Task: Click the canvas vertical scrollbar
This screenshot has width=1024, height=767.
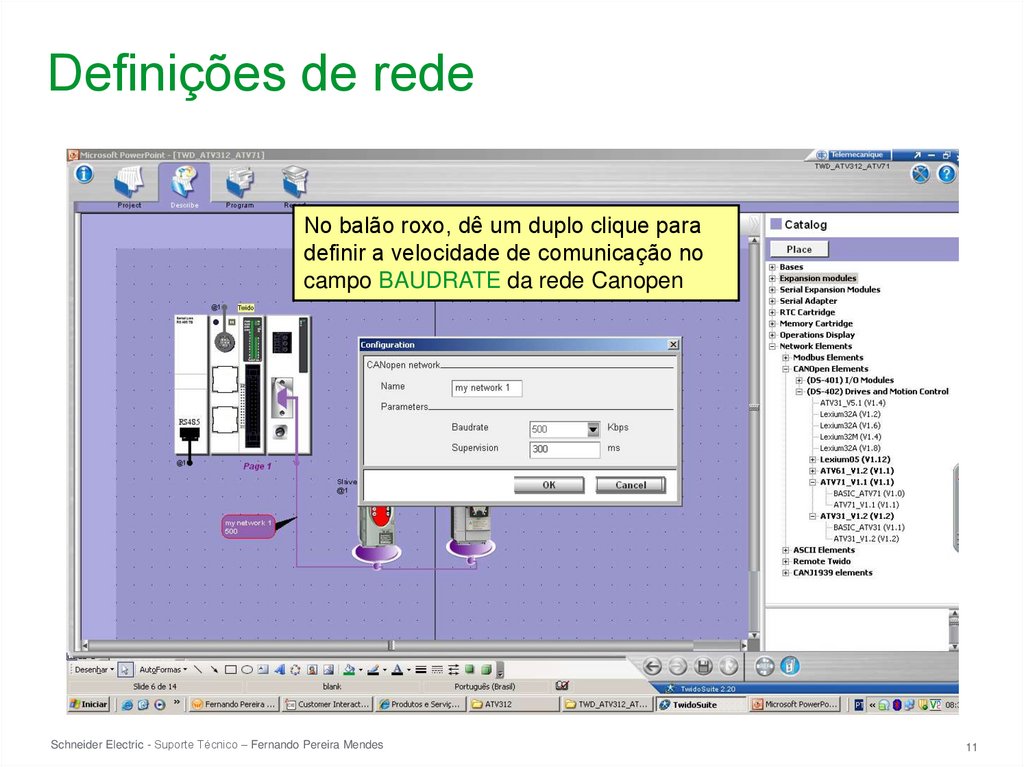Action: [754, 438]
